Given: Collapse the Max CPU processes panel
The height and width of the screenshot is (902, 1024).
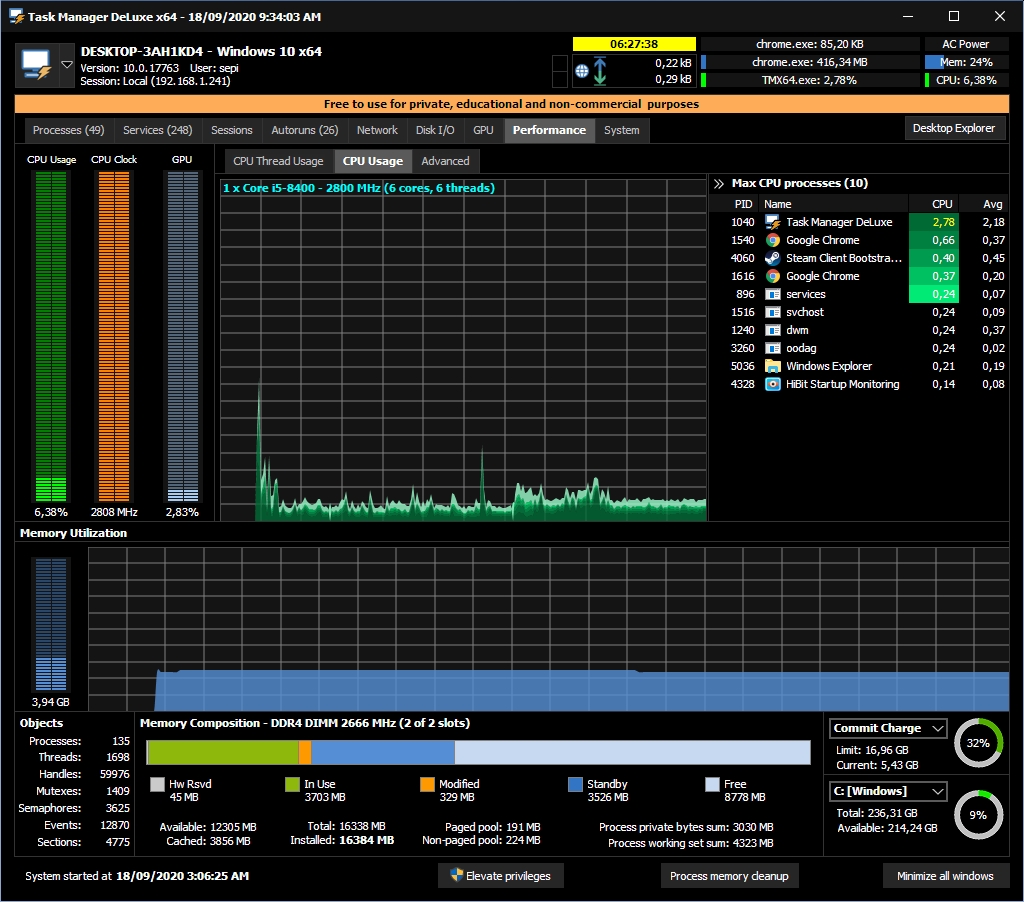Looking at the screenshot, I should pos(718,183).
